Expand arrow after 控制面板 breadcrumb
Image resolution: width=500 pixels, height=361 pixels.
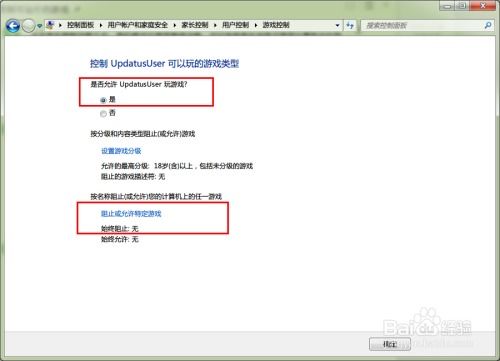click(101, 25)
